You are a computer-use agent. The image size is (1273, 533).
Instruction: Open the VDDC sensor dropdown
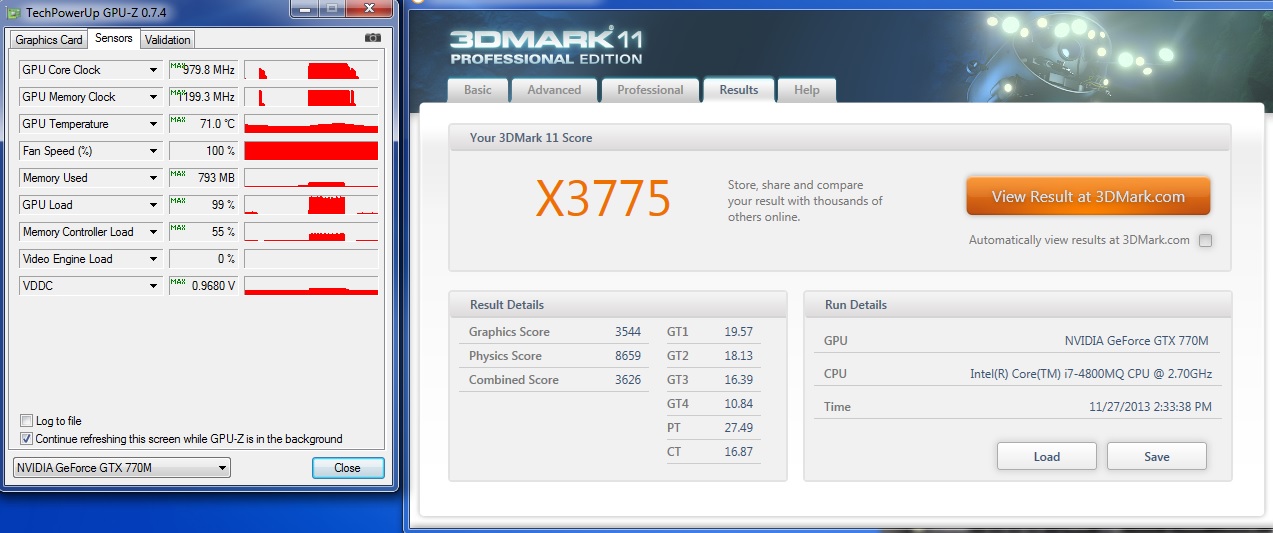pos(154,286)
